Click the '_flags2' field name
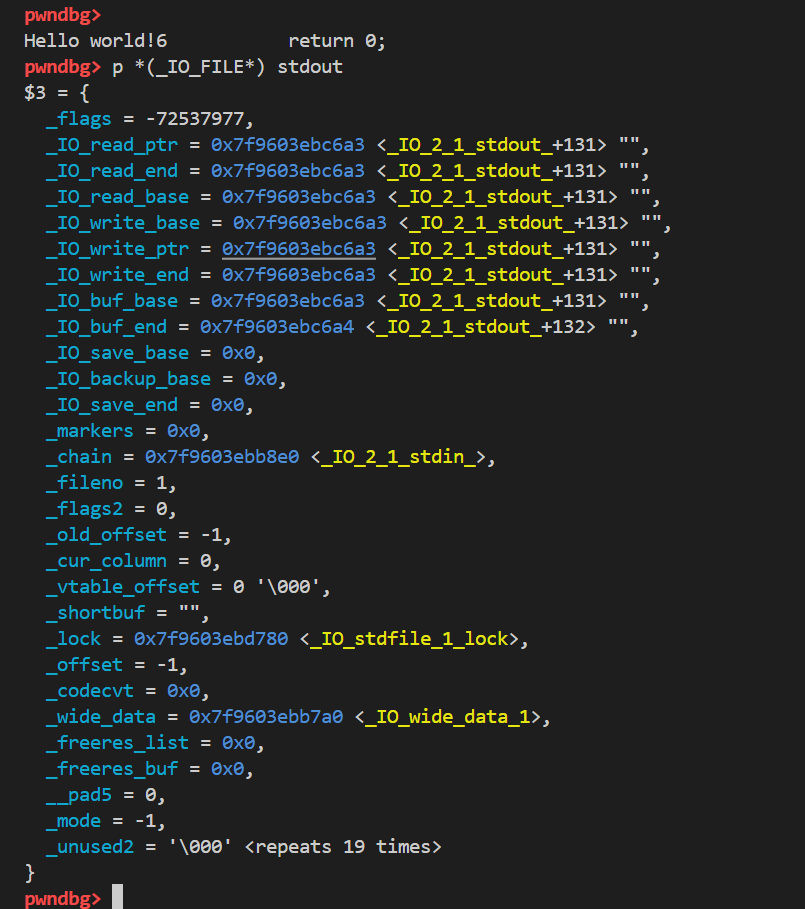The image size is (805, 909). [x=85, y=509]
